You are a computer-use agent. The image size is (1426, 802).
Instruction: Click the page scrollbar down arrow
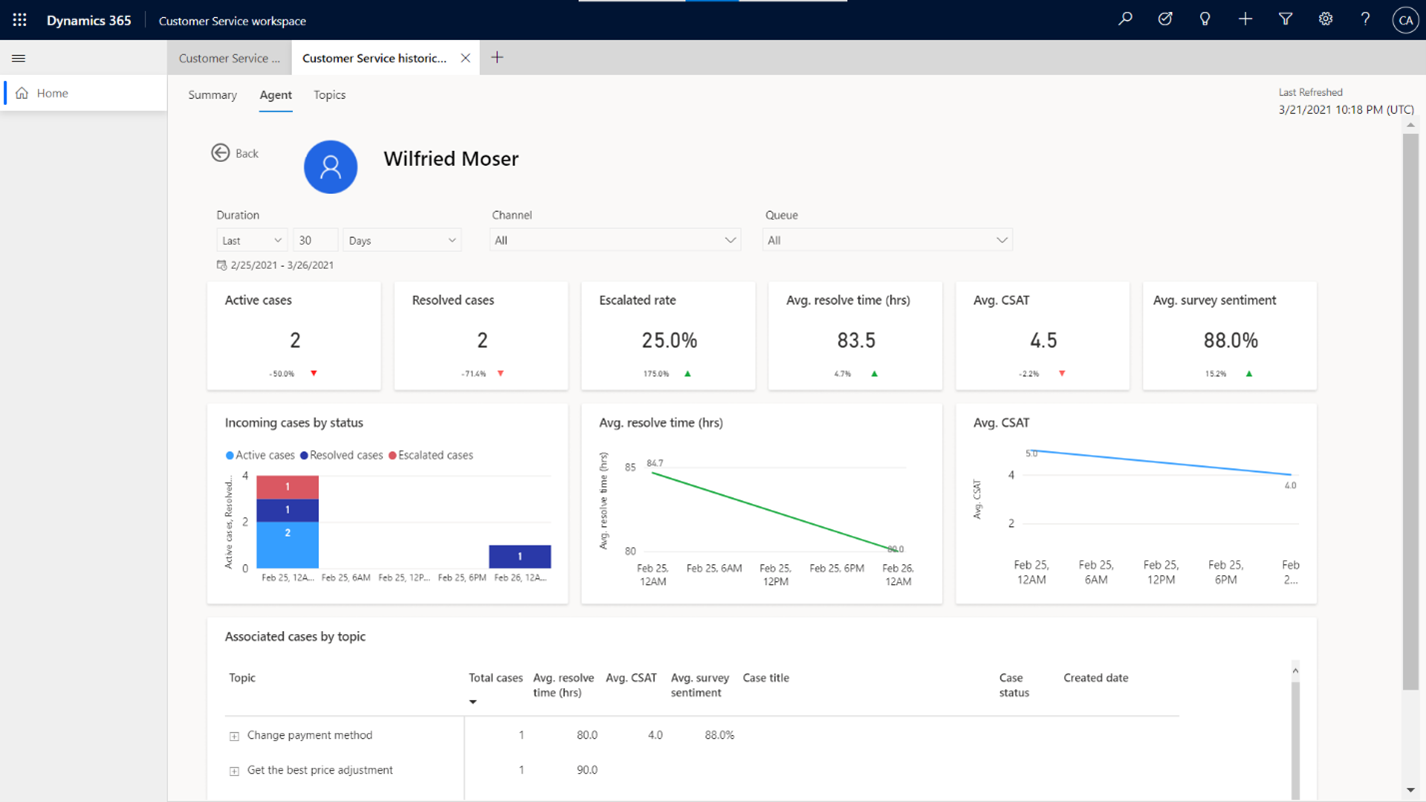[1410, 790]
